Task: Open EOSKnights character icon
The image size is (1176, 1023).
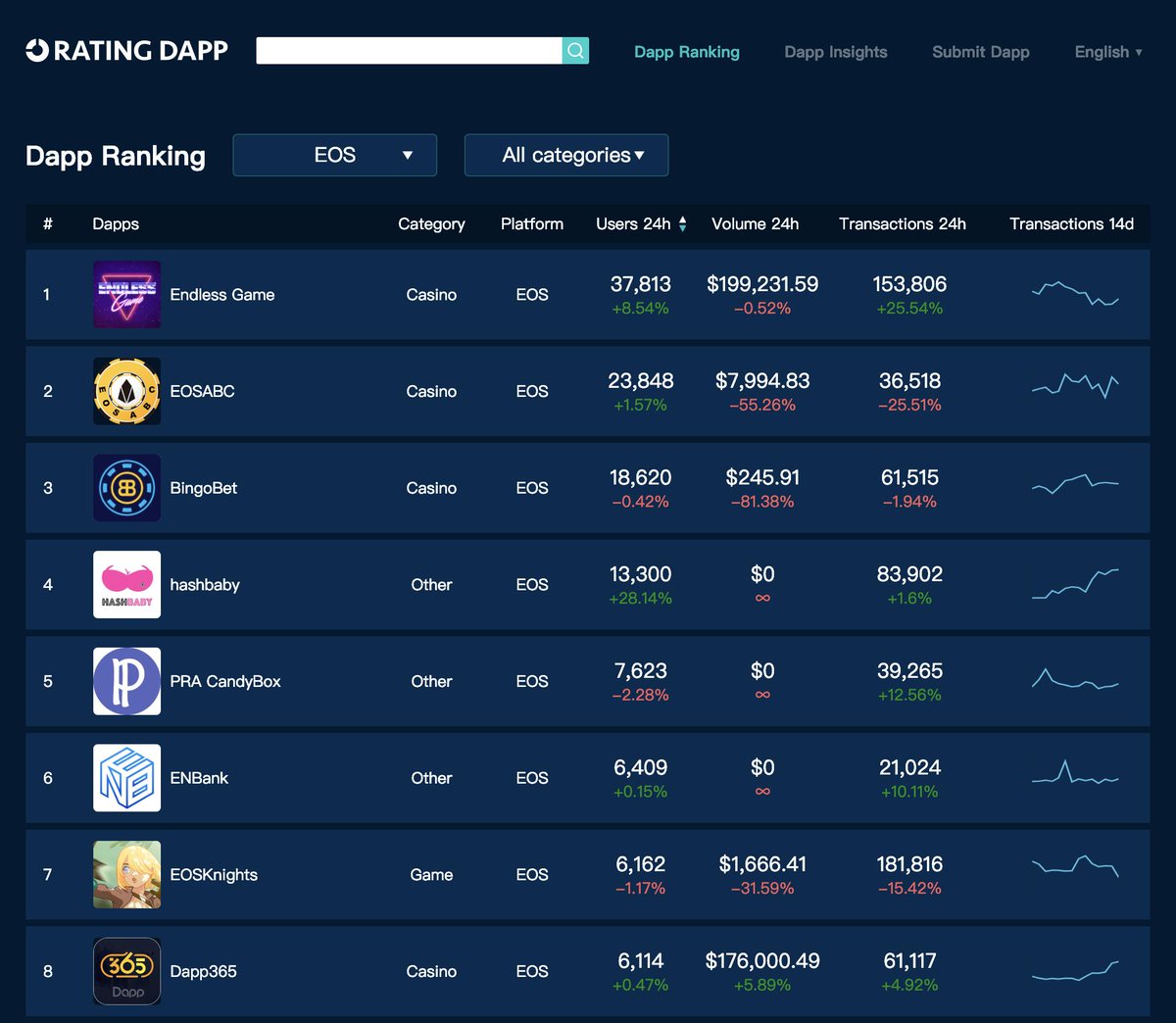Action: 126,874
